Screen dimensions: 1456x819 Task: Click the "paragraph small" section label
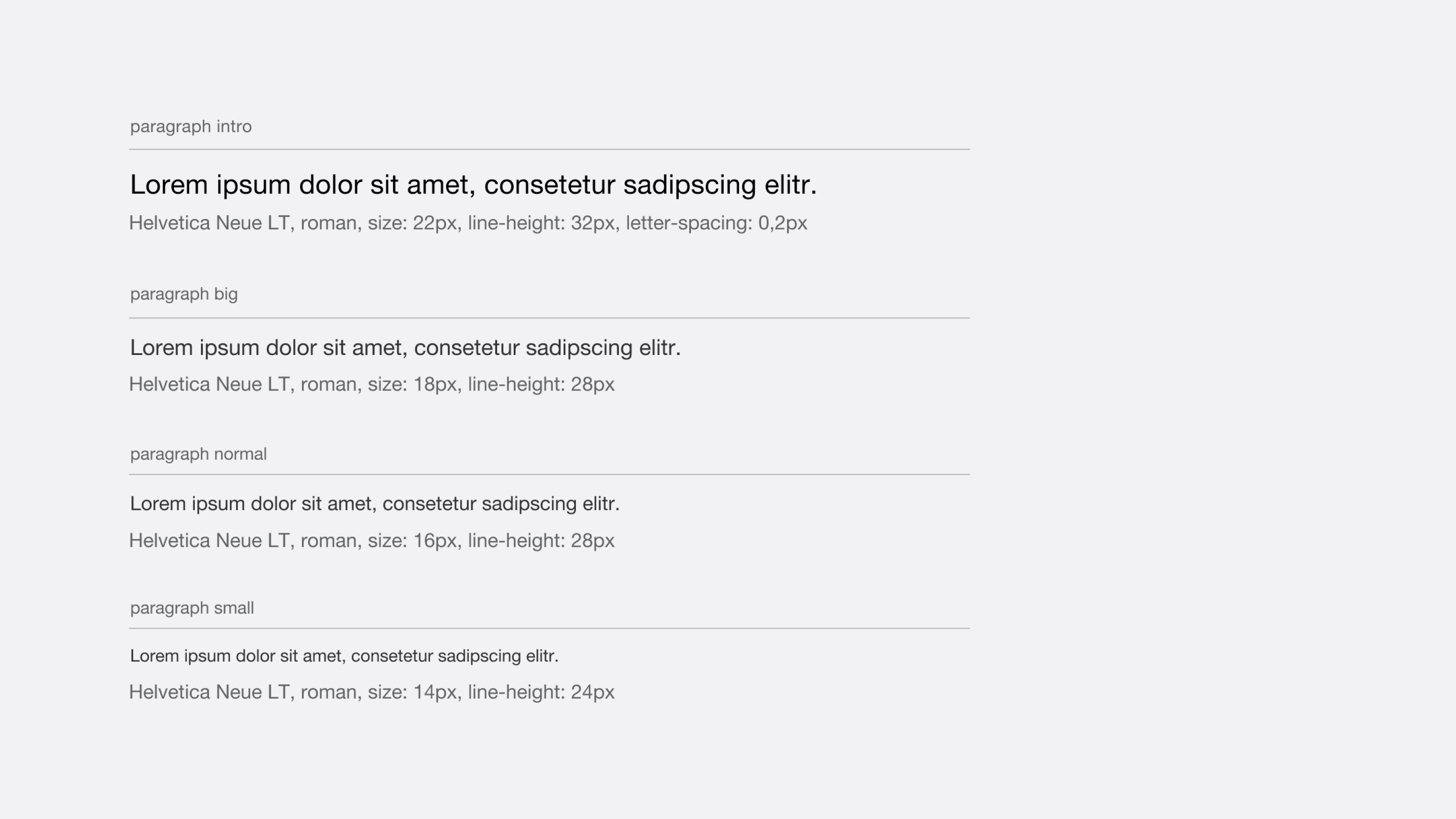[192, 608]
